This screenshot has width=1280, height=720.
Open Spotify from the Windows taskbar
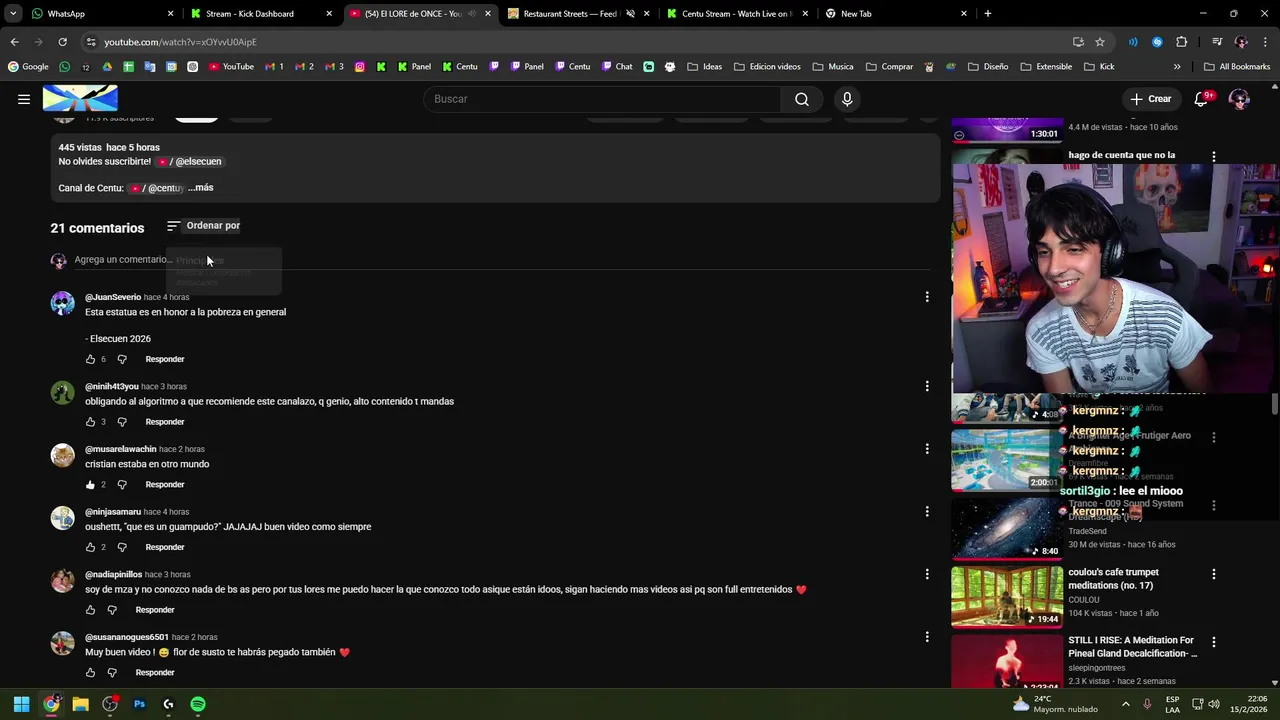coord(198,704)
